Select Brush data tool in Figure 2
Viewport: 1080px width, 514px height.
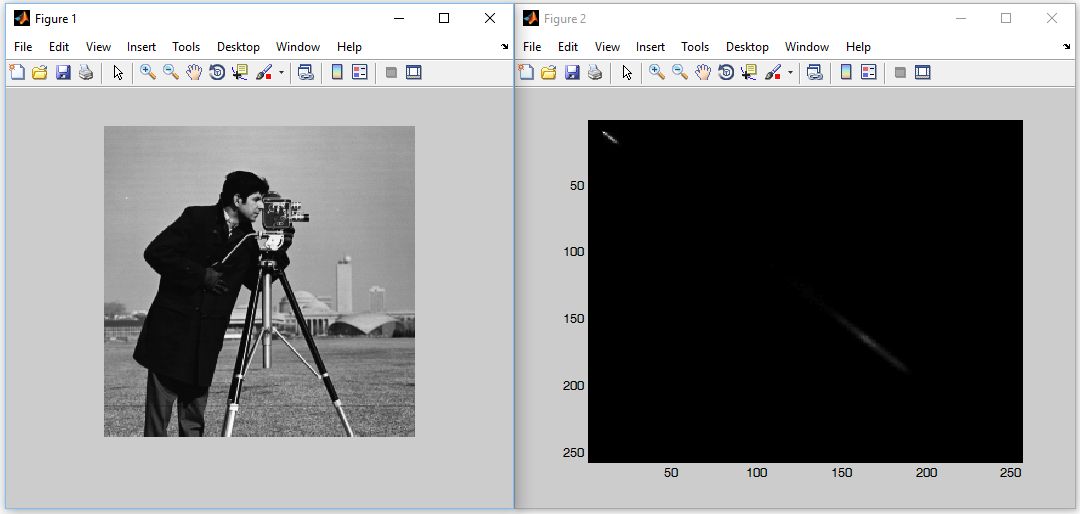point(773,72)
